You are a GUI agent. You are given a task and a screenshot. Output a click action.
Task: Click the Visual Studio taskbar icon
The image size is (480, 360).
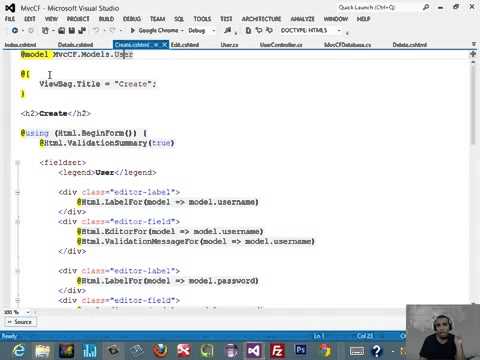[254, 351]
